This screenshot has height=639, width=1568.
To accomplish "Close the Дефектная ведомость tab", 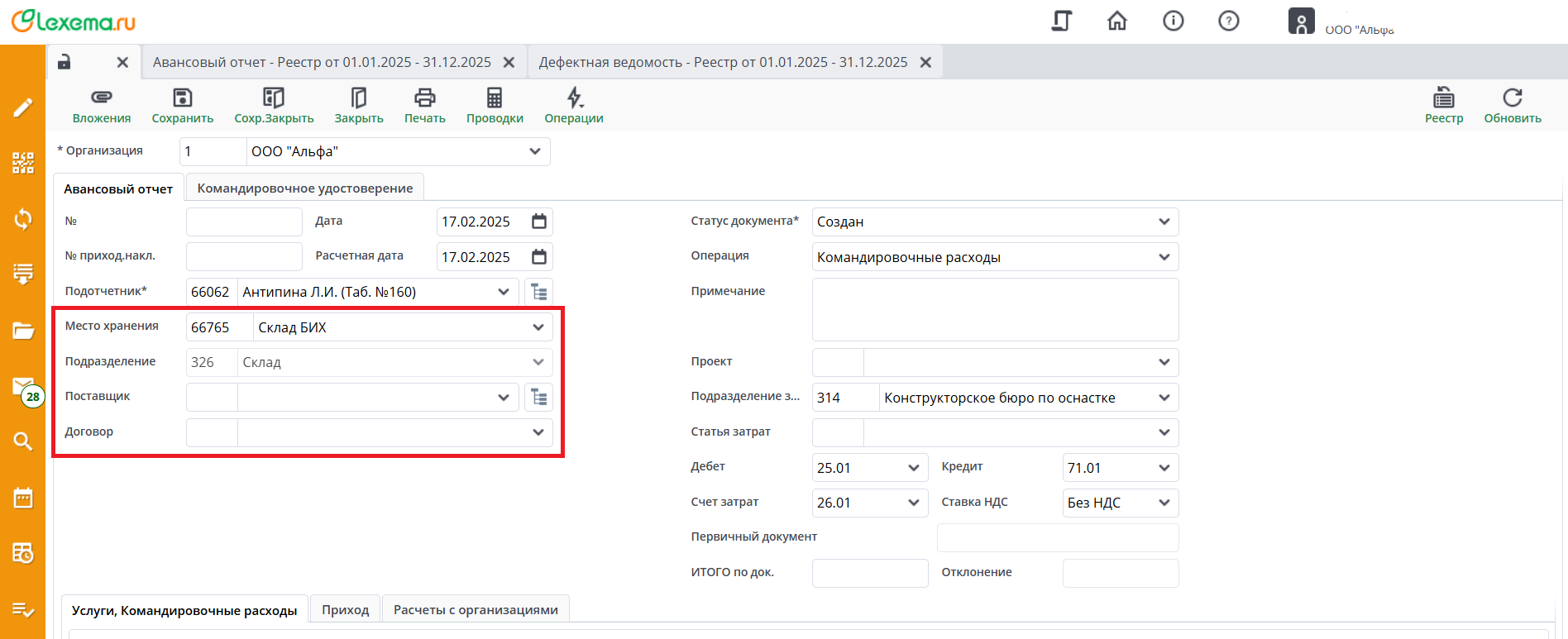I will (925, 63).
